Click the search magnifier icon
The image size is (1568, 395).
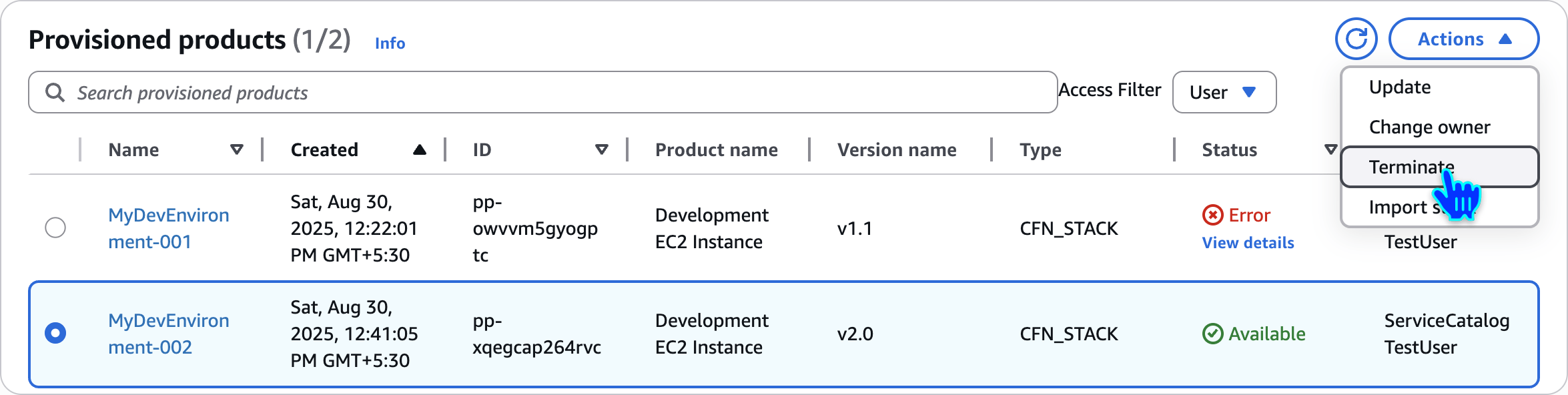click(55, 92)
